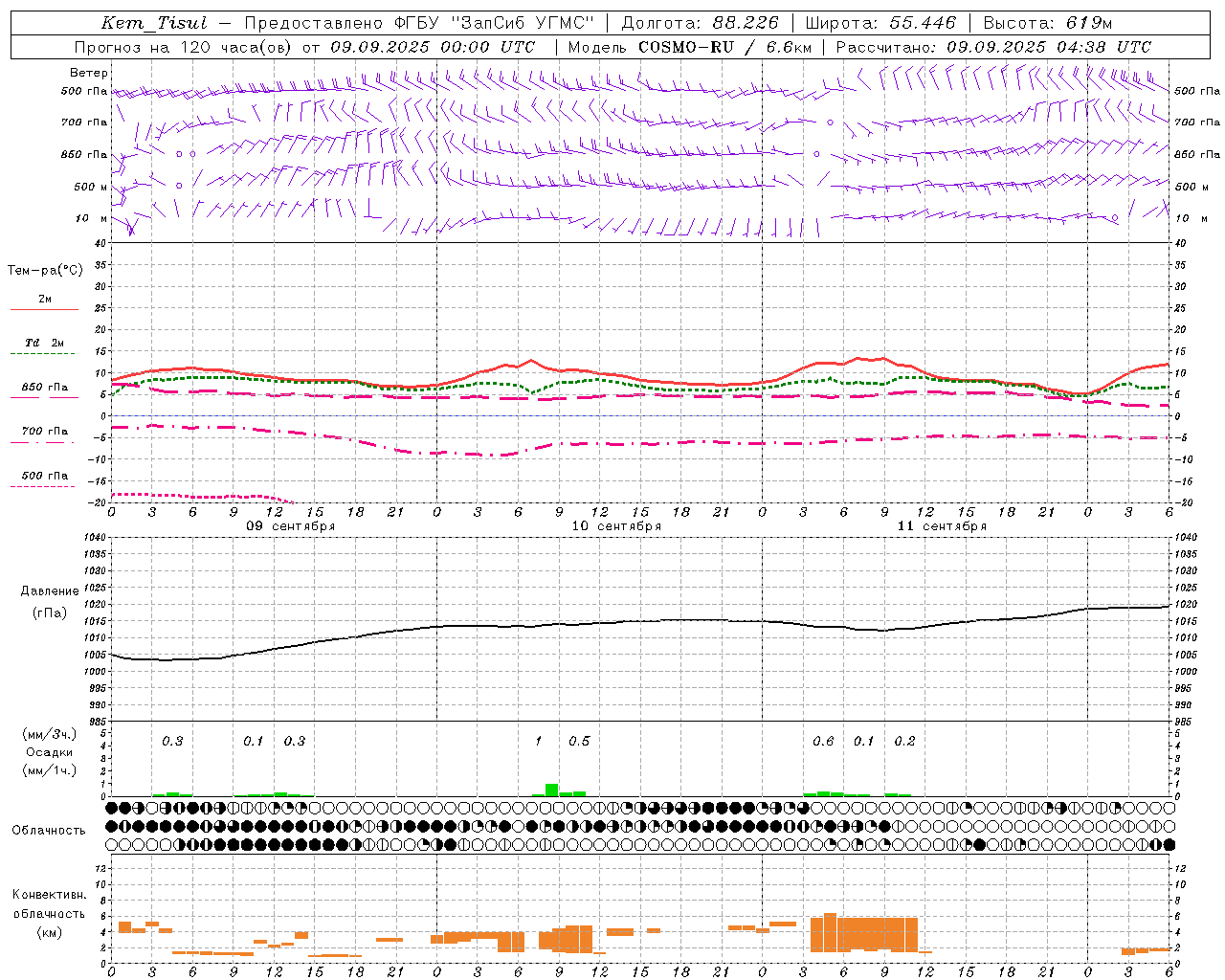Viewport: 1225px width, 980px height.
Task: Click the '11 сентября' date label
Action: pyautogui.click(x=942, y=526)
